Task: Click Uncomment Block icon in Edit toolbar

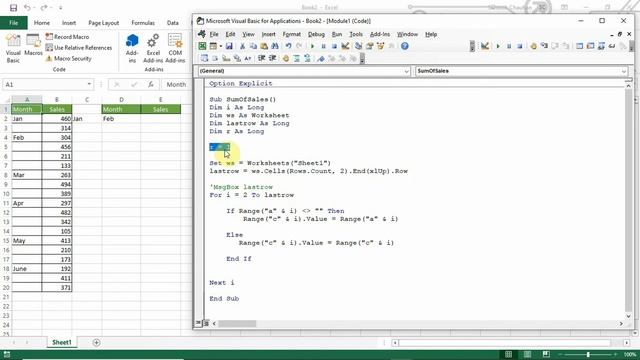Action: pos(307,58)
